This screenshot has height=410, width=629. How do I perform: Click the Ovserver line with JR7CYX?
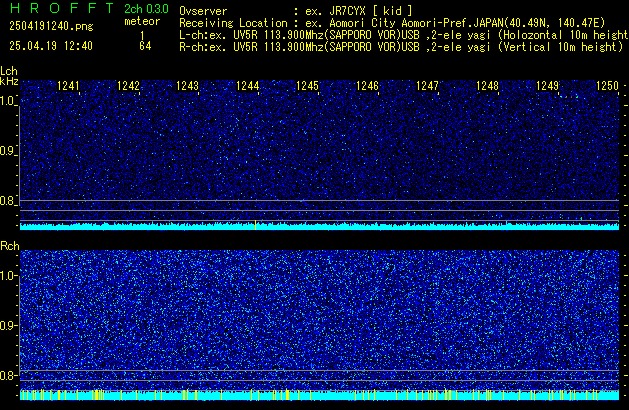click(x=296, y=11)
